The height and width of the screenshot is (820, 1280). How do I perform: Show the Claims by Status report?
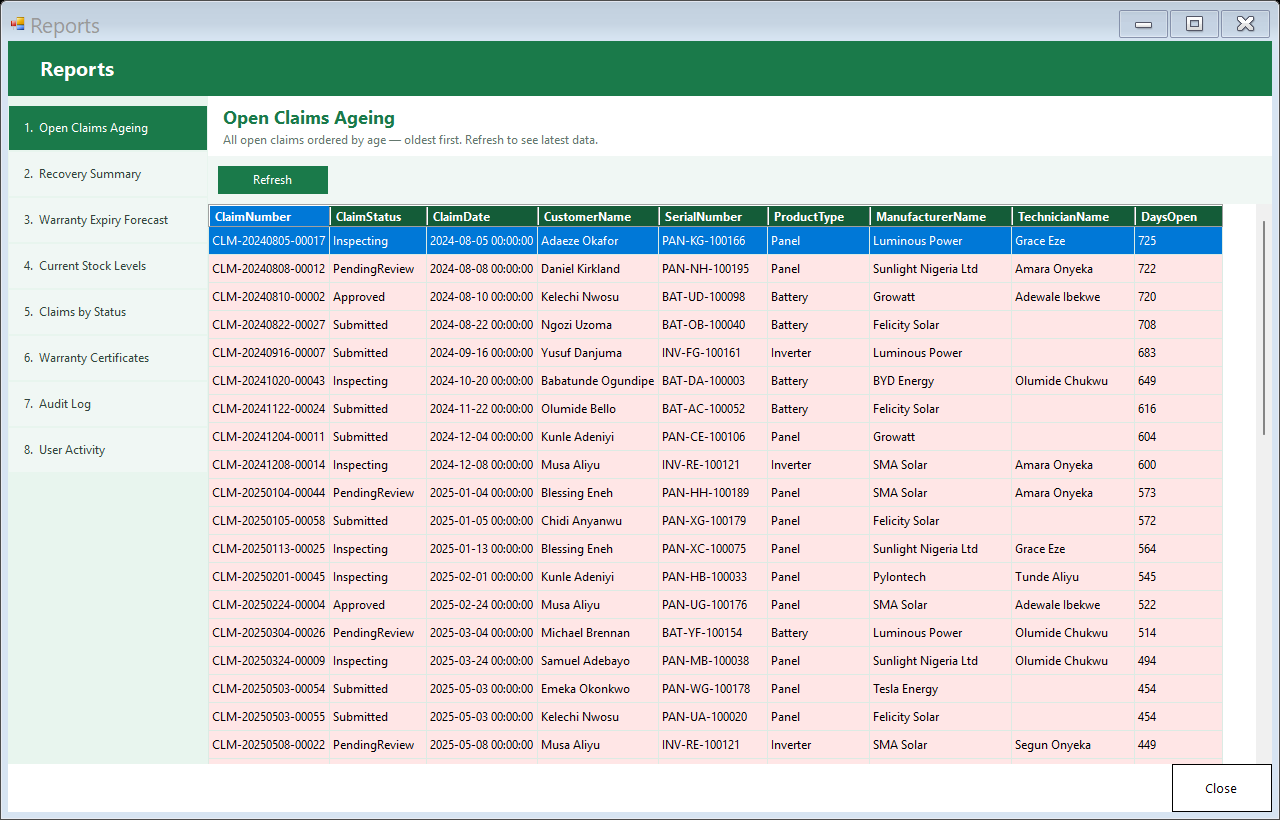tap(108, 312)
